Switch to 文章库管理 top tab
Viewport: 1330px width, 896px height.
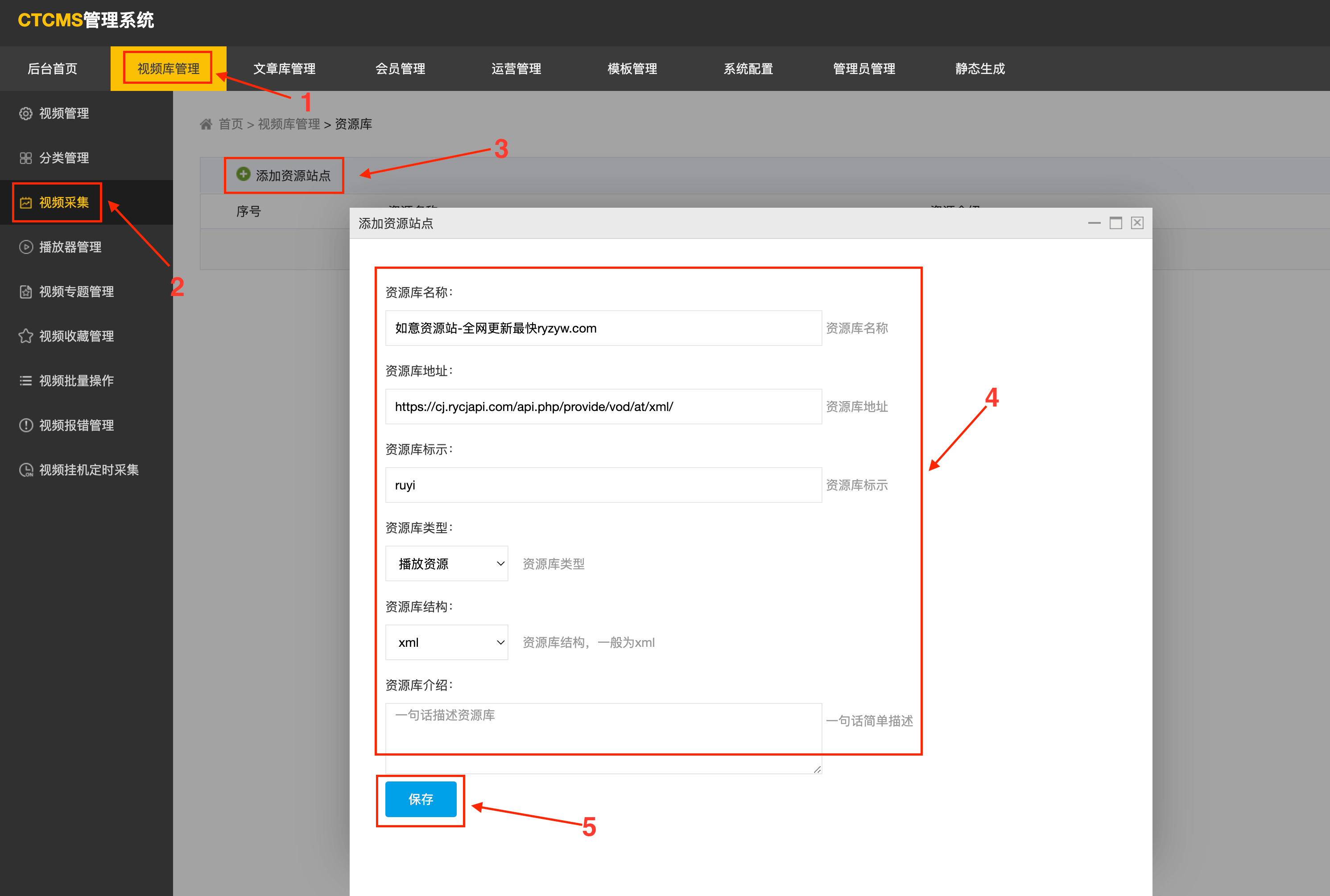coord(284,69)
